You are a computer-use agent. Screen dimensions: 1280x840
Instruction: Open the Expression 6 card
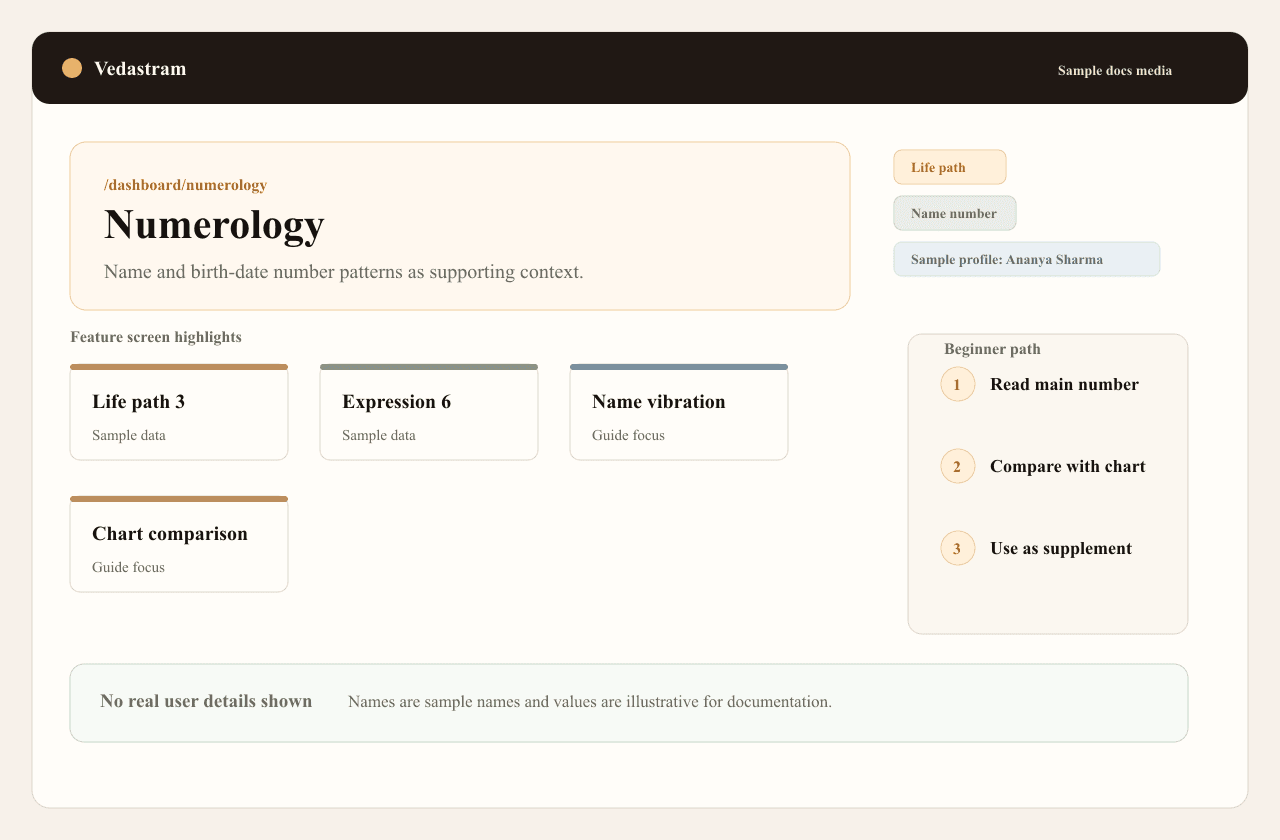coord(429,412)
